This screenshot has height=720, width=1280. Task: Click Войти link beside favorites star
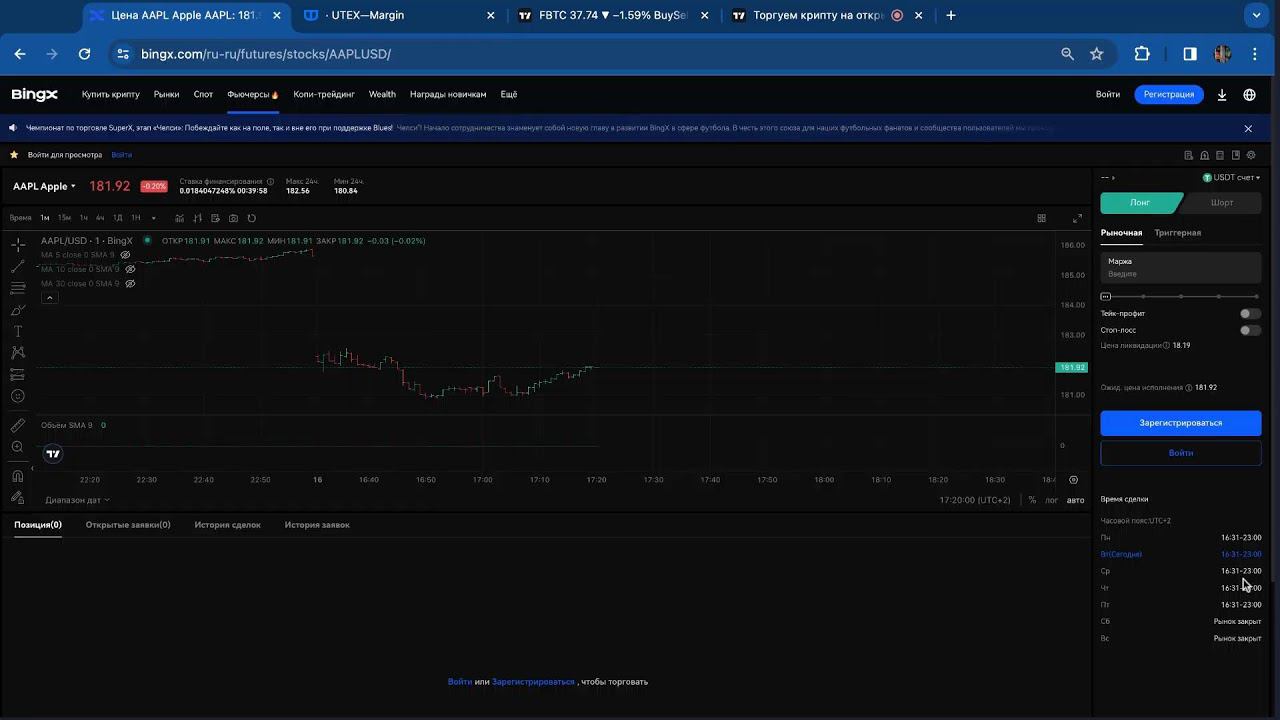[x=121, y=155]
